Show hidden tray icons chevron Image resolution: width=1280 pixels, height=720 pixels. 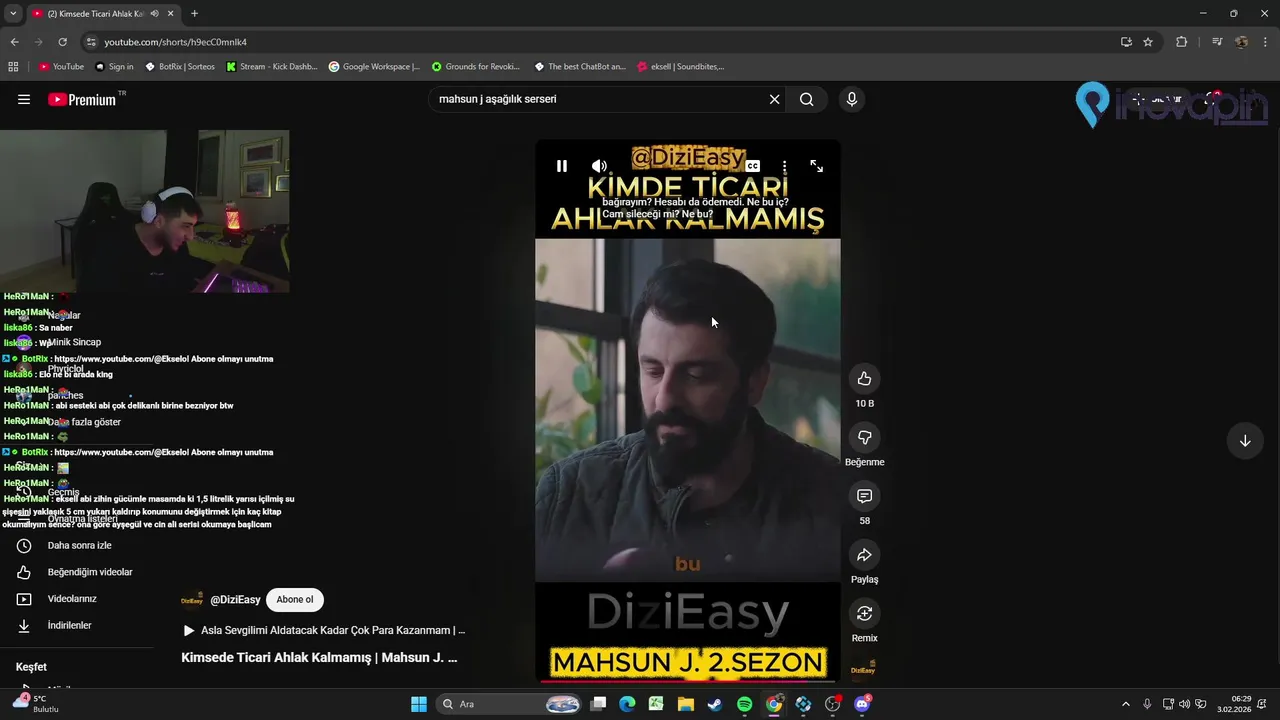pos(1125,704)
